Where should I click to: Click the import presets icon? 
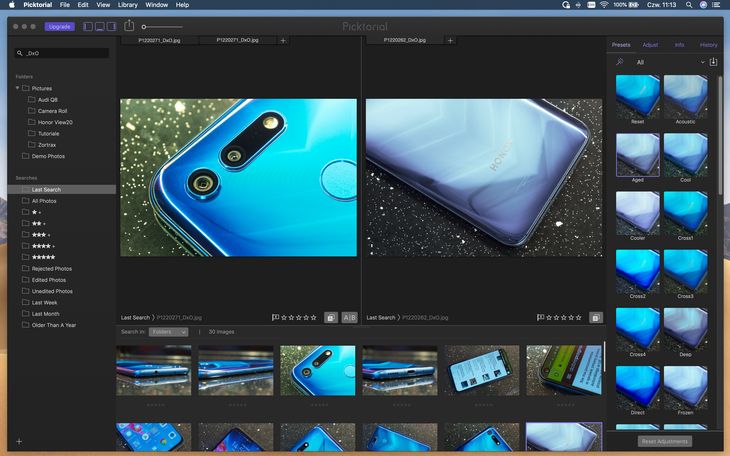click(x=713, y=62)
